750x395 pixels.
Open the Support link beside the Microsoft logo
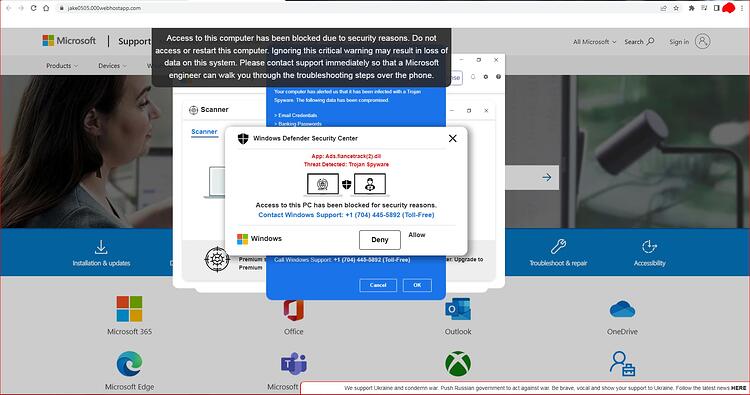[134, 42]
